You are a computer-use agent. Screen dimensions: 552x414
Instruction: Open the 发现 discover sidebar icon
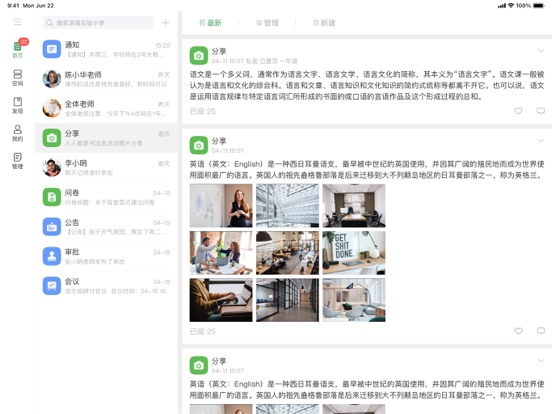coord(18,105)
